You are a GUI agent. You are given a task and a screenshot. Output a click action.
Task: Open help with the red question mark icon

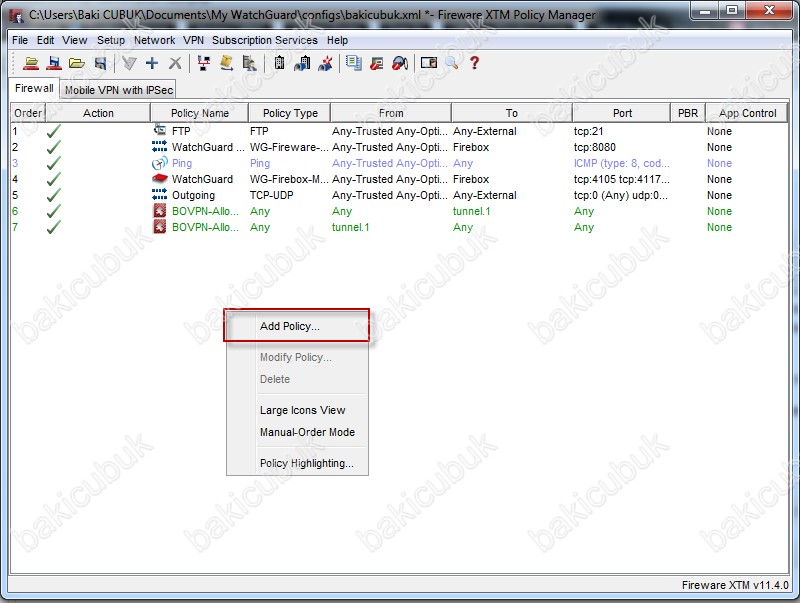[474, 63]
